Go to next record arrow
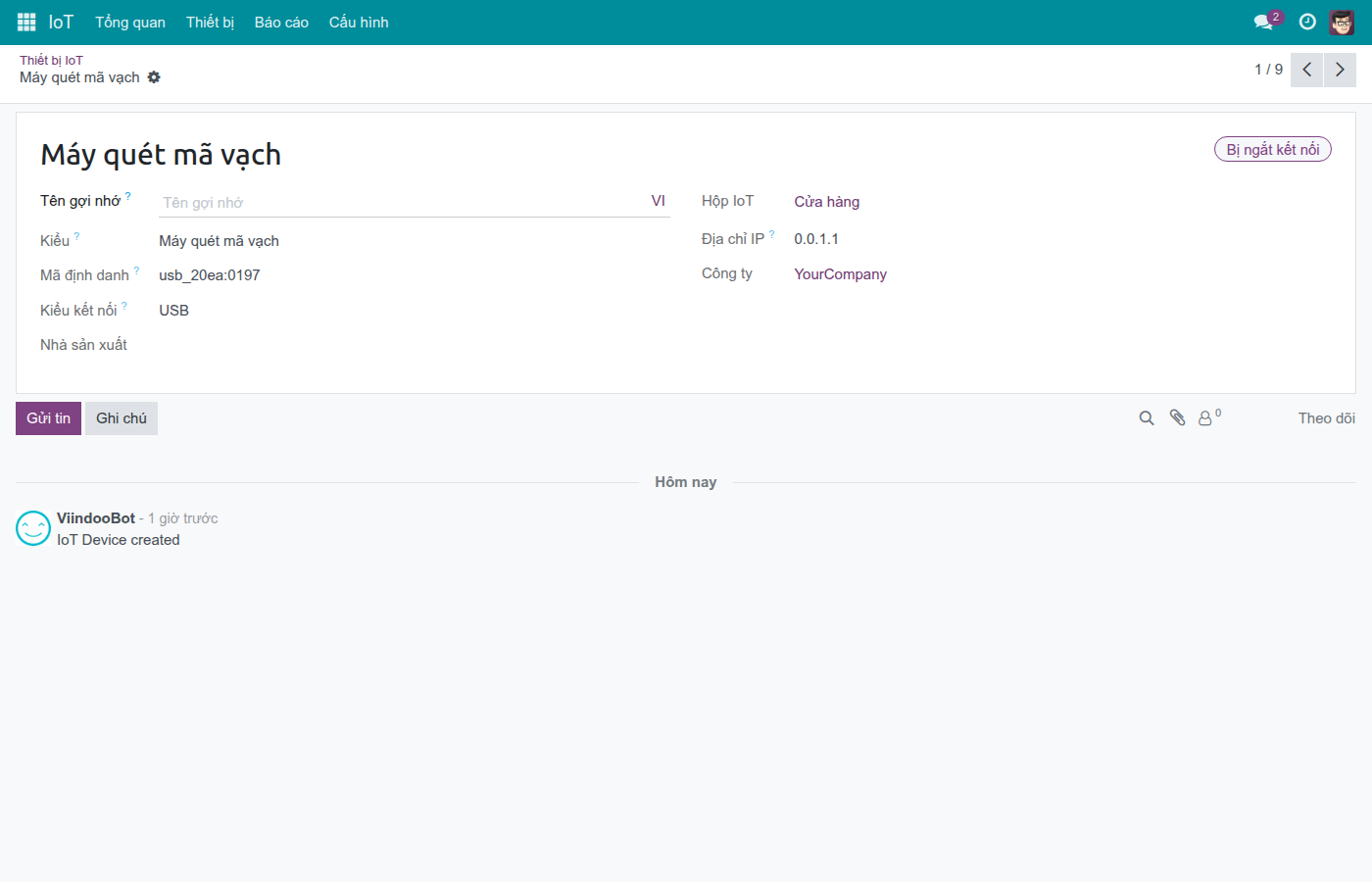 point(1340,70)
